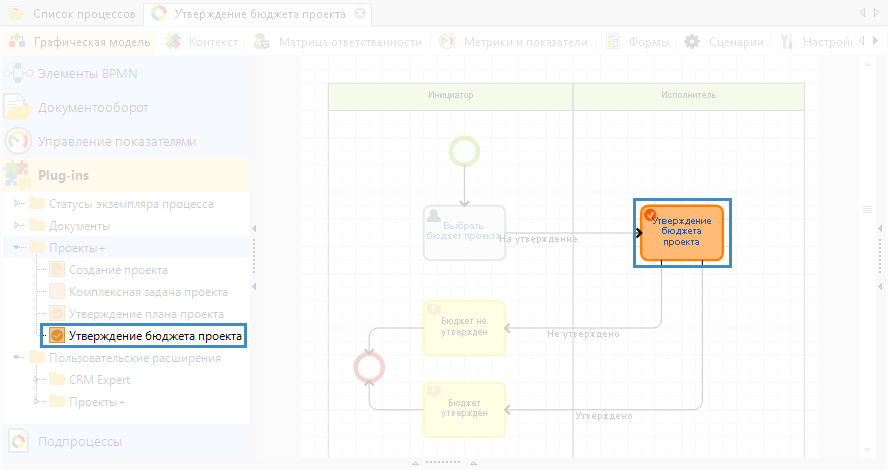Expand the Статусы экземпляра процесса folder
Screen dimensions: 888x470
[18, 204]
